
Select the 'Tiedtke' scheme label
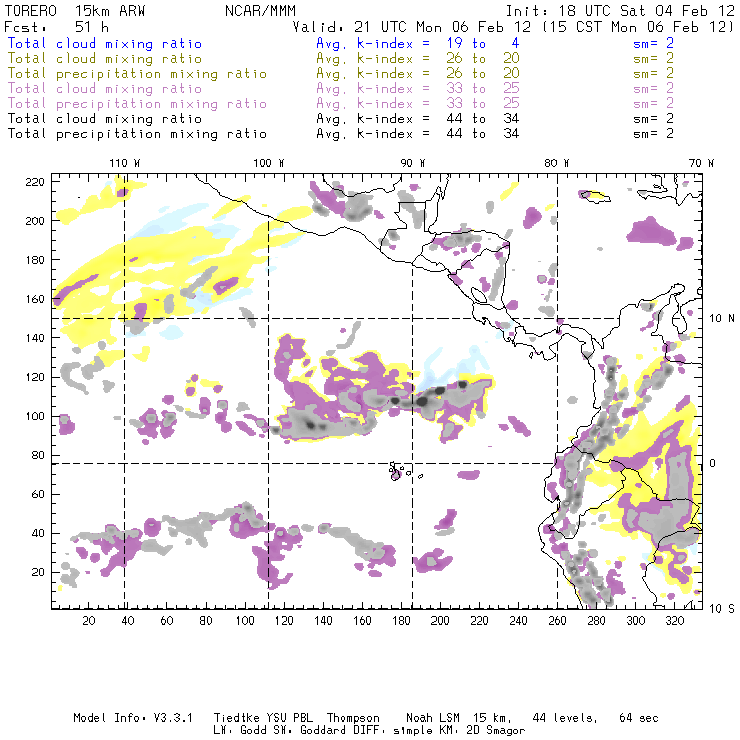tap(236, 718)
